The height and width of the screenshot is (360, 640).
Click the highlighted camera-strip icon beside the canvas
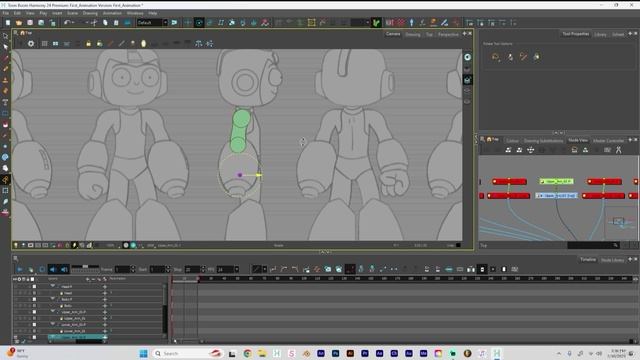pyautogui.click(x=467, y=80)
